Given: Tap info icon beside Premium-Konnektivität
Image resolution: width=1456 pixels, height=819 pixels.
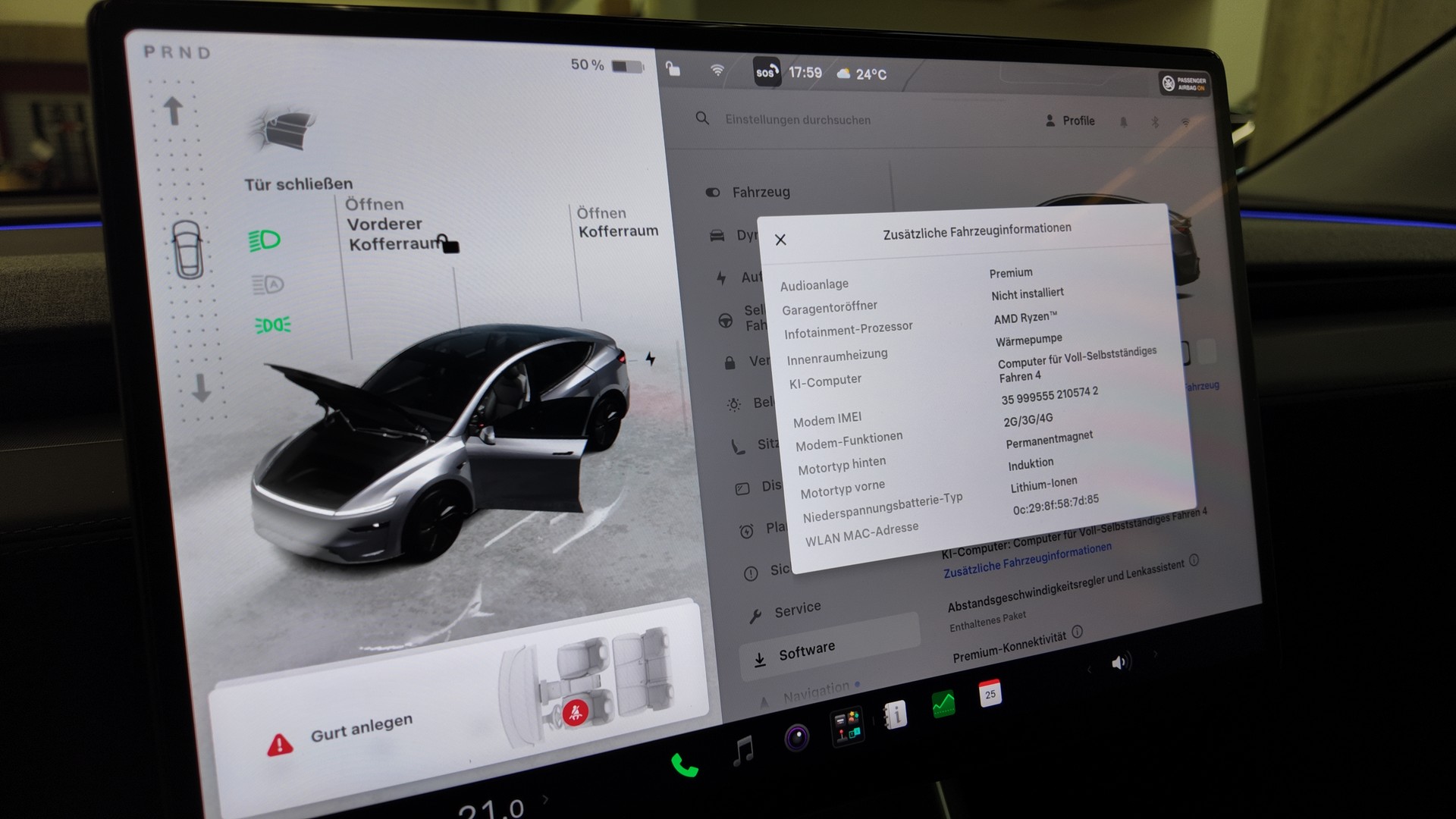Looking at the screenshot, I should tap(1078, 631).
